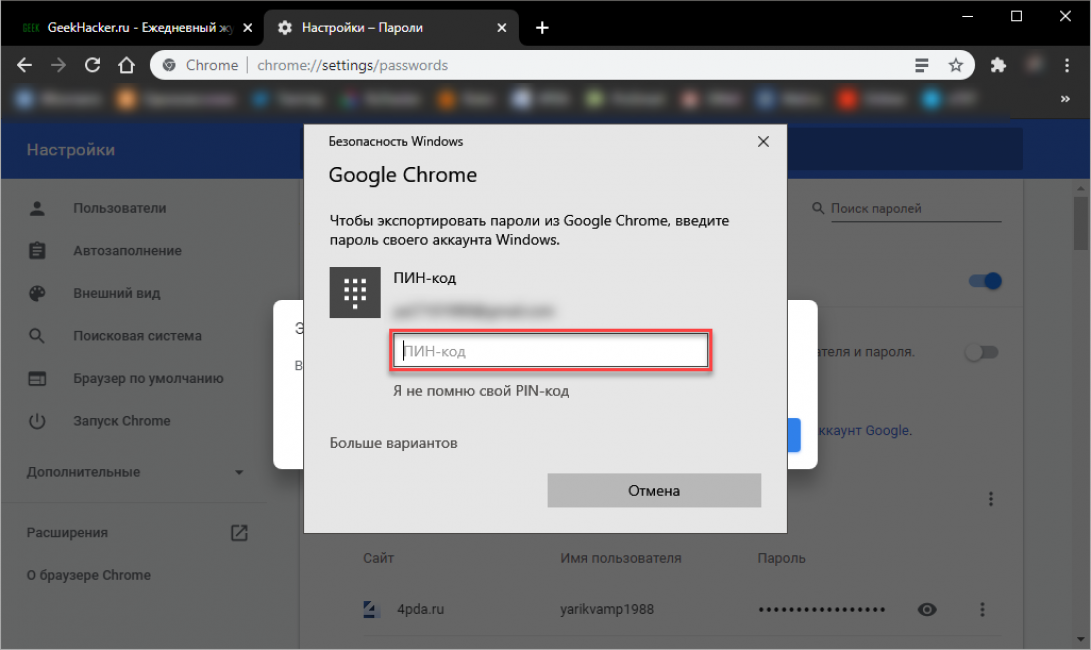The image size is (1091, 650).
Task: Click the Внешний вид palette icon
Action: (37, 293)
